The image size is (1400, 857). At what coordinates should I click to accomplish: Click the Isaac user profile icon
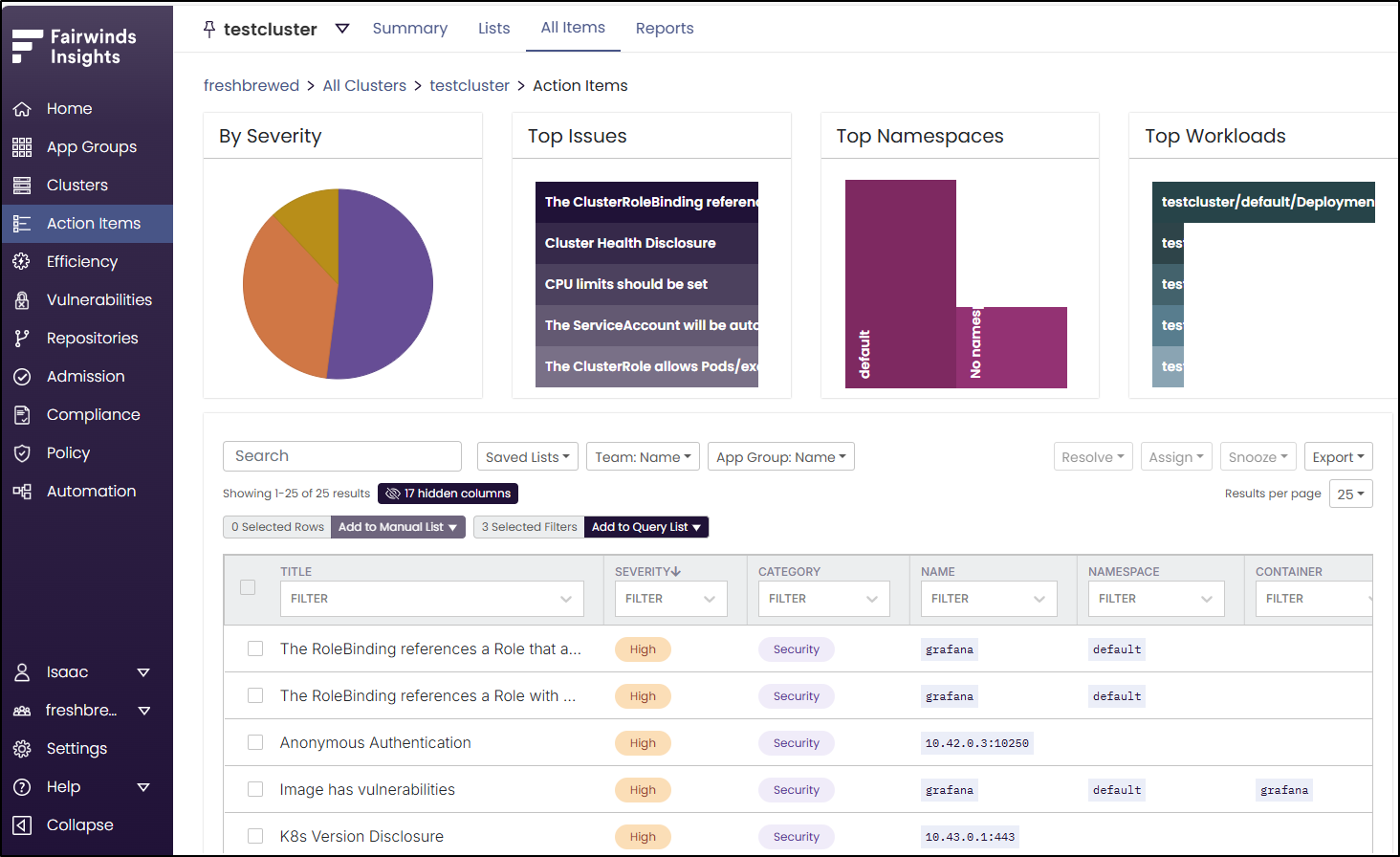coord(22,672)
